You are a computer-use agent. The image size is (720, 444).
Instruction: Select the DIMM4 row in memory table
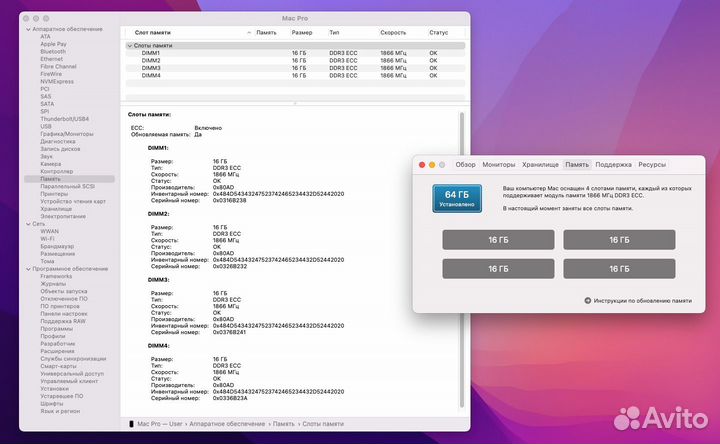pyautogui.click(x=295, y=75)
